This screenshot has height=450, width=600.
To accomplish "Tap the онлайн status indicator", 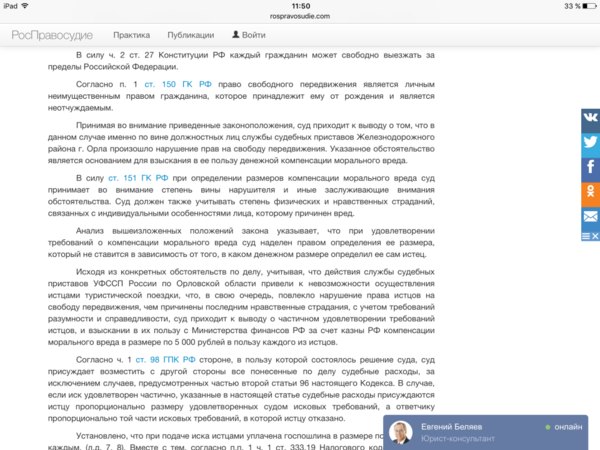I will (564, 427).
